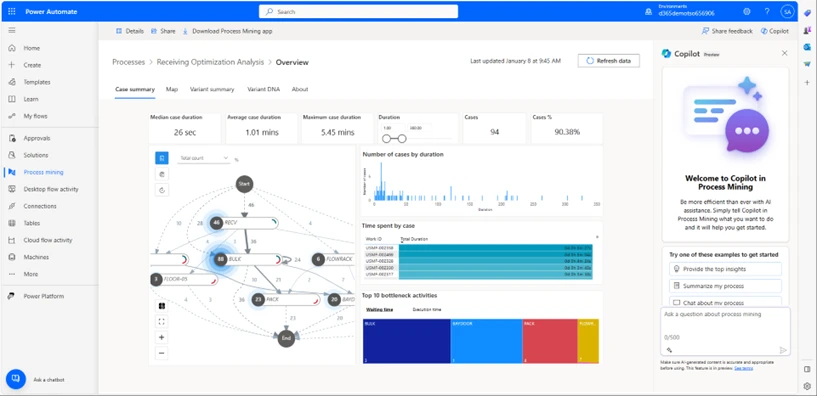817x396 pixels.
Task: Zoom in with the plus icon
Action: click(162, 337)
